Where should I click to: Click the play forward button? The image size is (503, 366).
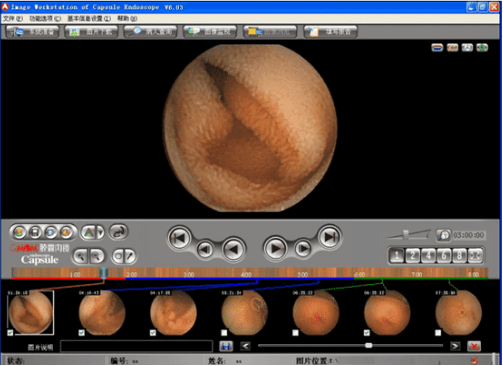pos(276,248)
